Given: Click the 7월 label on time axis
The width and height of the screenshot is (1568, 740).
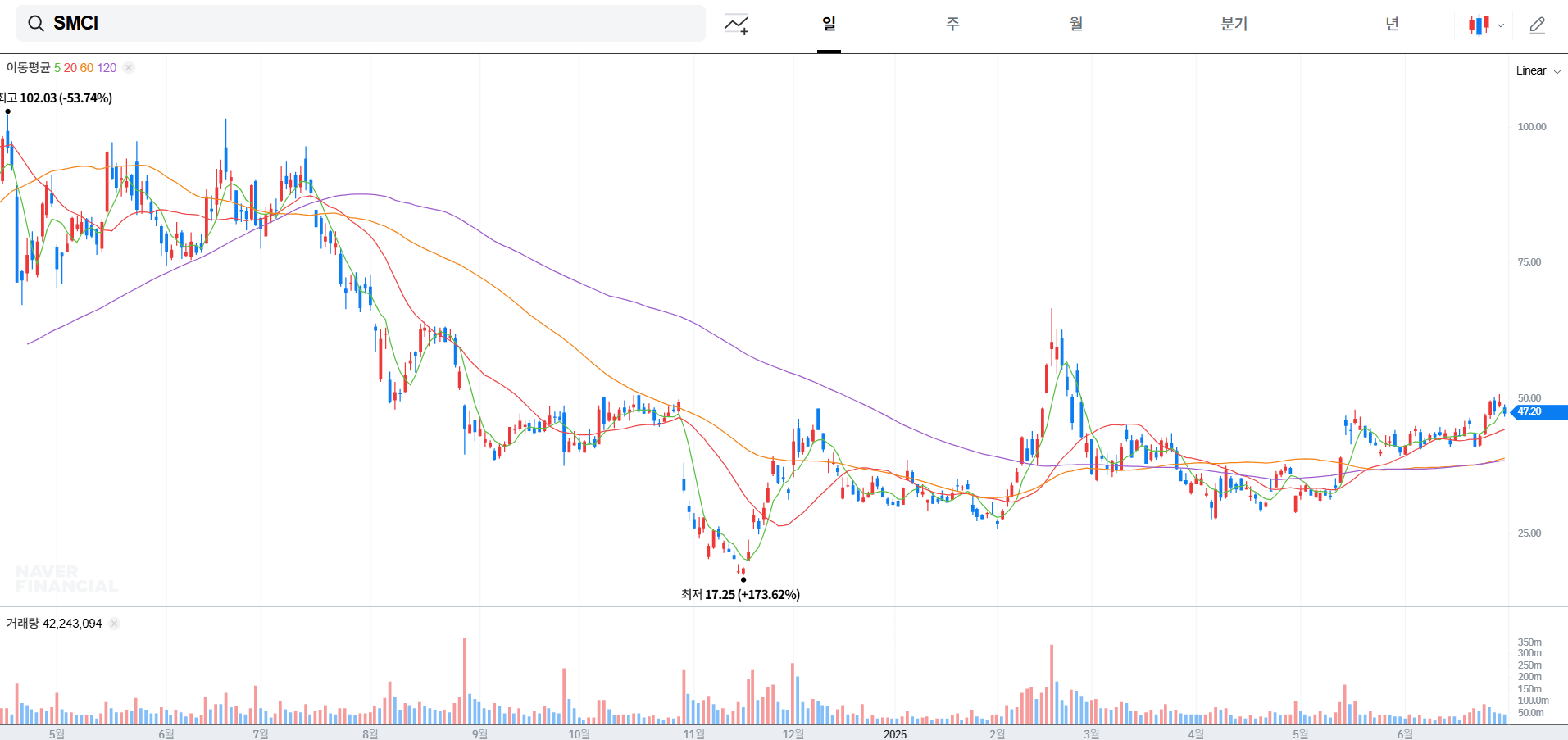Looking at the screenshot, I should [260, 733].
